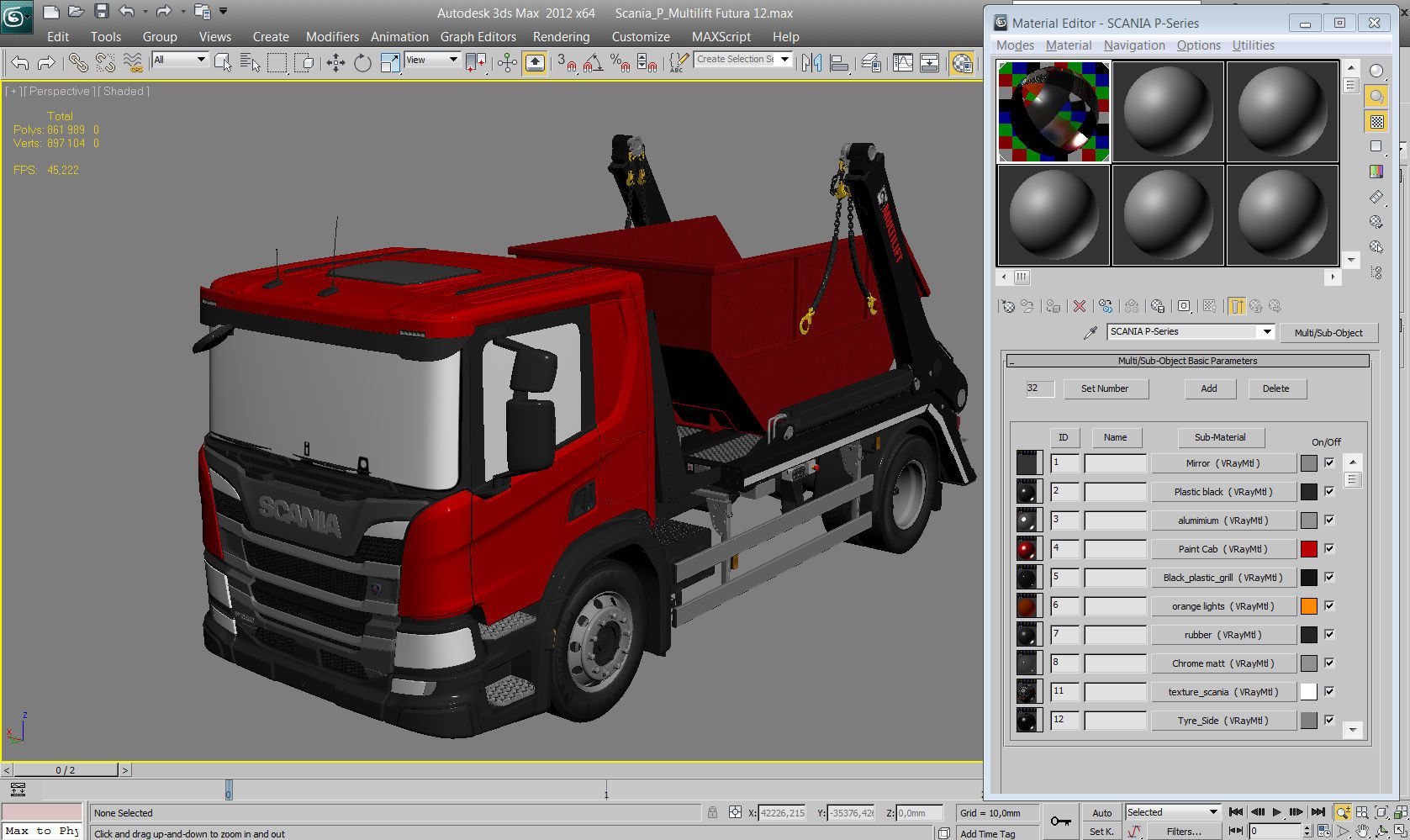Toggle the Backlight icon beside the sample slots
Image resolution: width=1410 pixels, height=840 pixels.
click(1376, 96)
